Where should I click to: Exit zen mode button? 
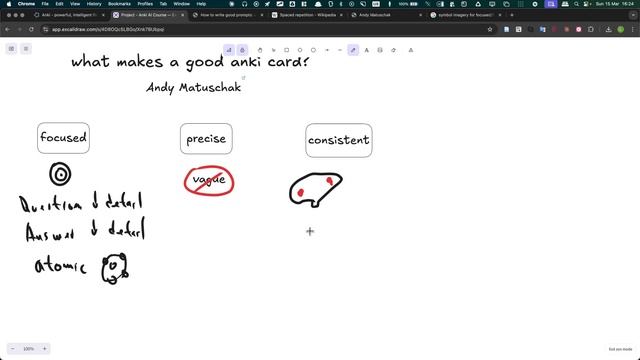pyautogui.click(x=620, y=349)
